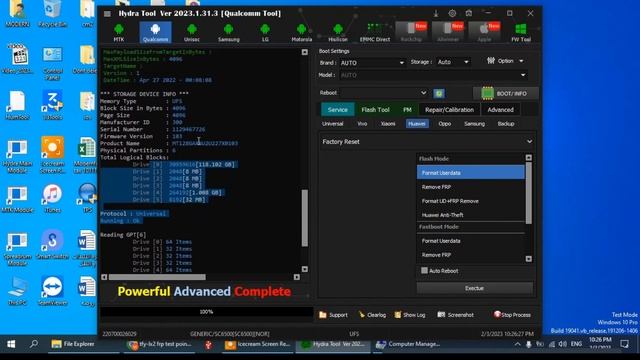Select the Oppo sub-tab
The height and width of the screenshot is (360, 640).
[444, 124]
